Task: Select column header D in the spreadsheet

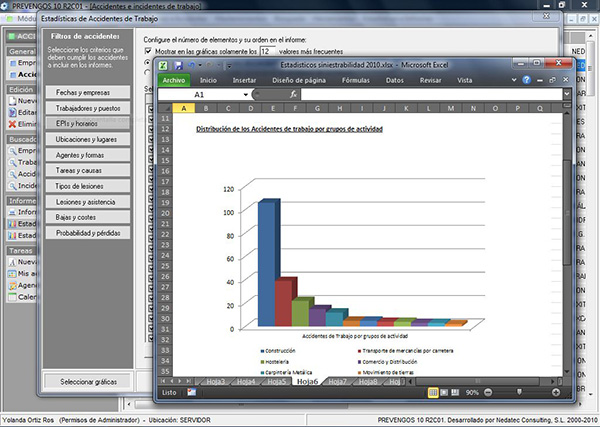Action: coord(251,108)
